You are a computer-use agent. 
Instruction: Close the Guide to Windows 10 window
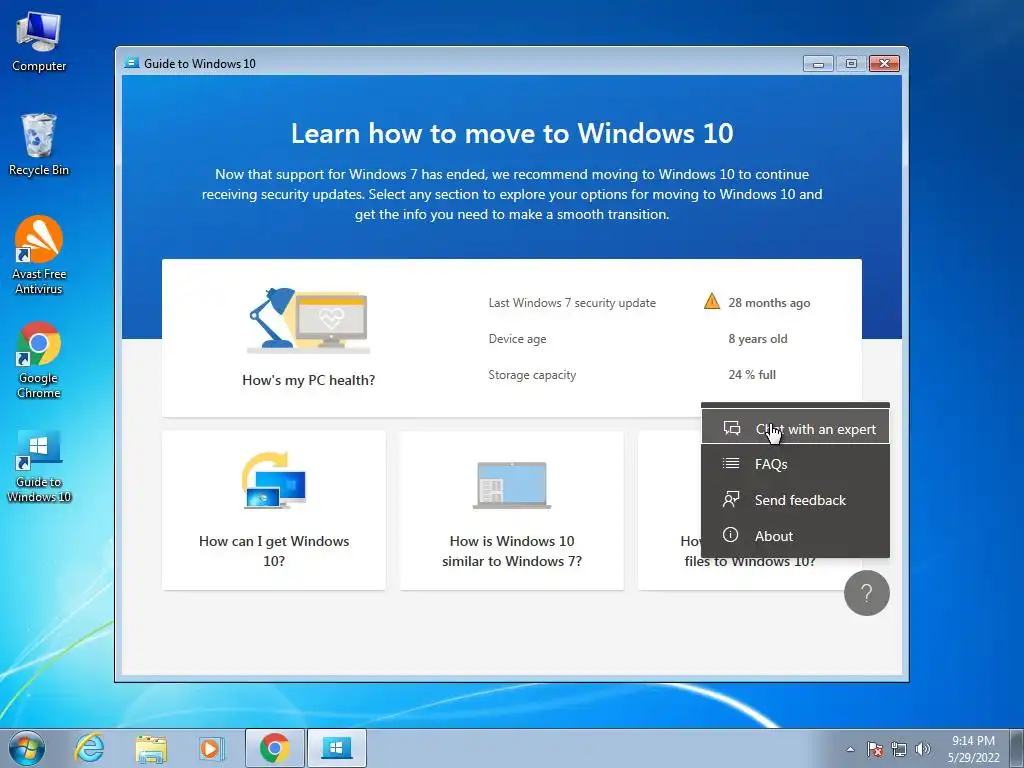coord(884,63)
